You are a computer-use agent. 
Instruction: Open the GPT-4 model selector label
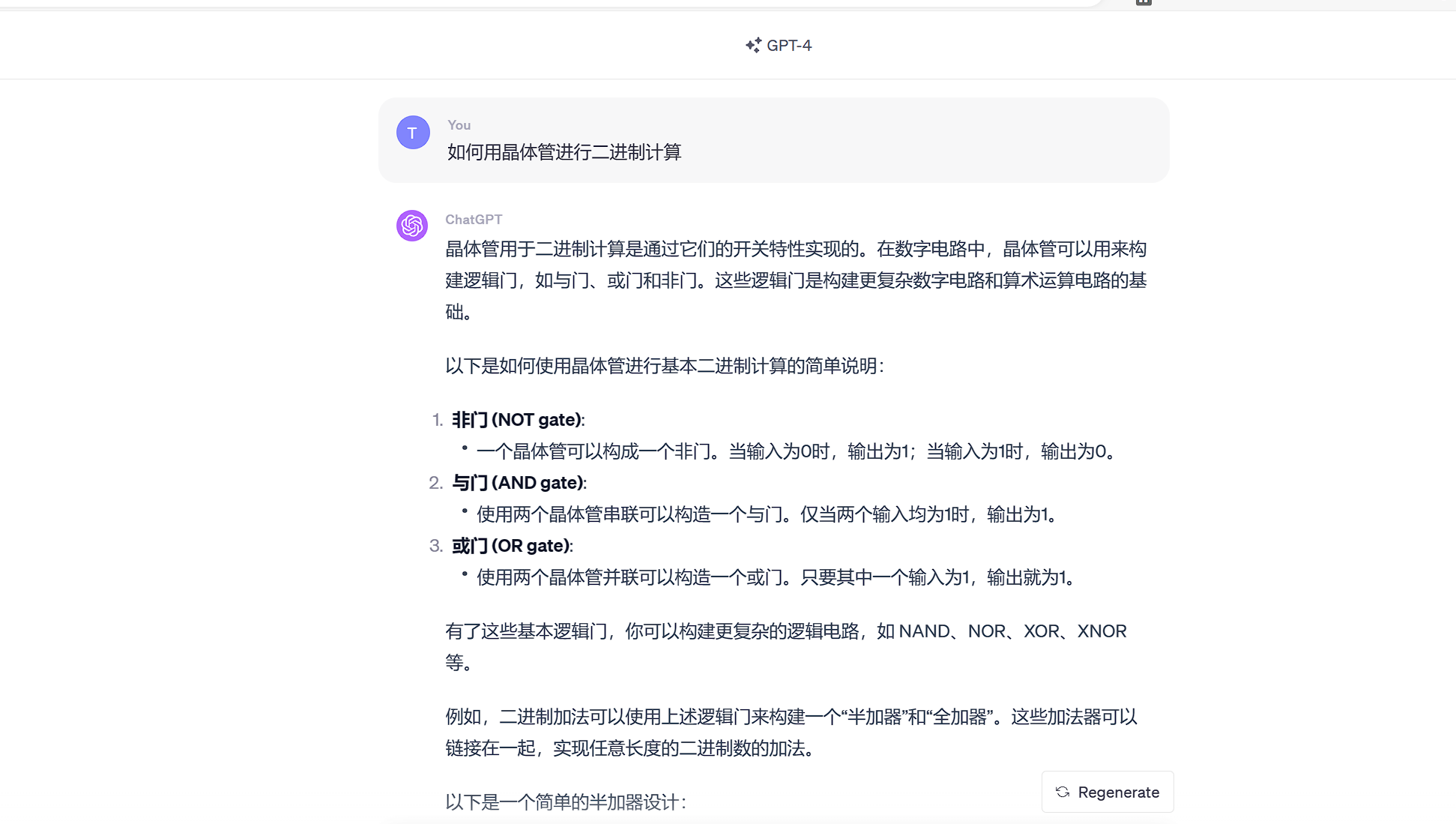point(788,45)
